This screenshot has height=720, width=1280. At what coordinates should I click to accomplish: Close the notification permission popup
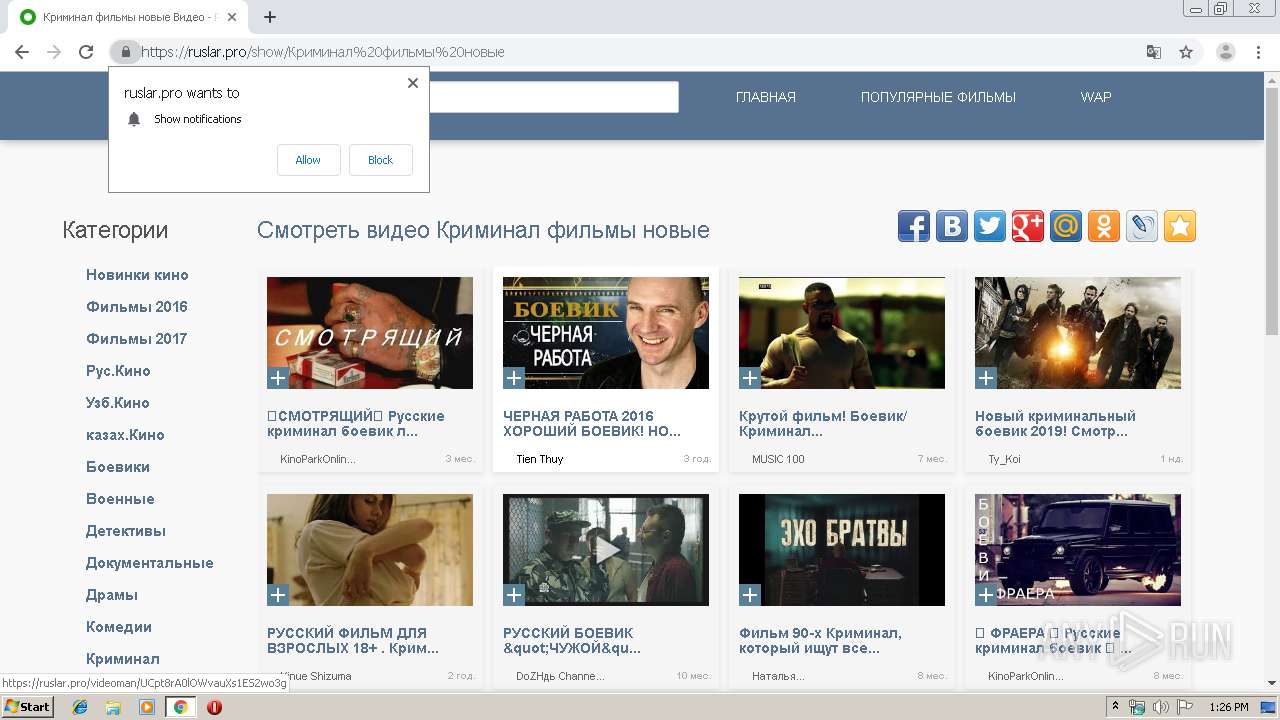[x=413, y=83]
